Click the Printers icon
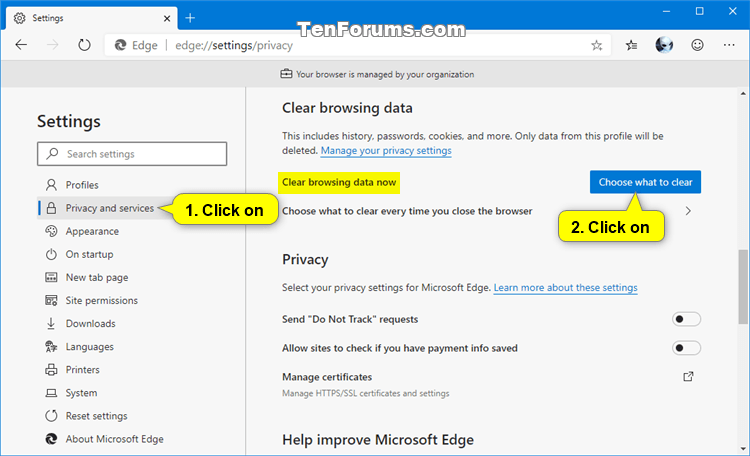 [x=51, y=369]
